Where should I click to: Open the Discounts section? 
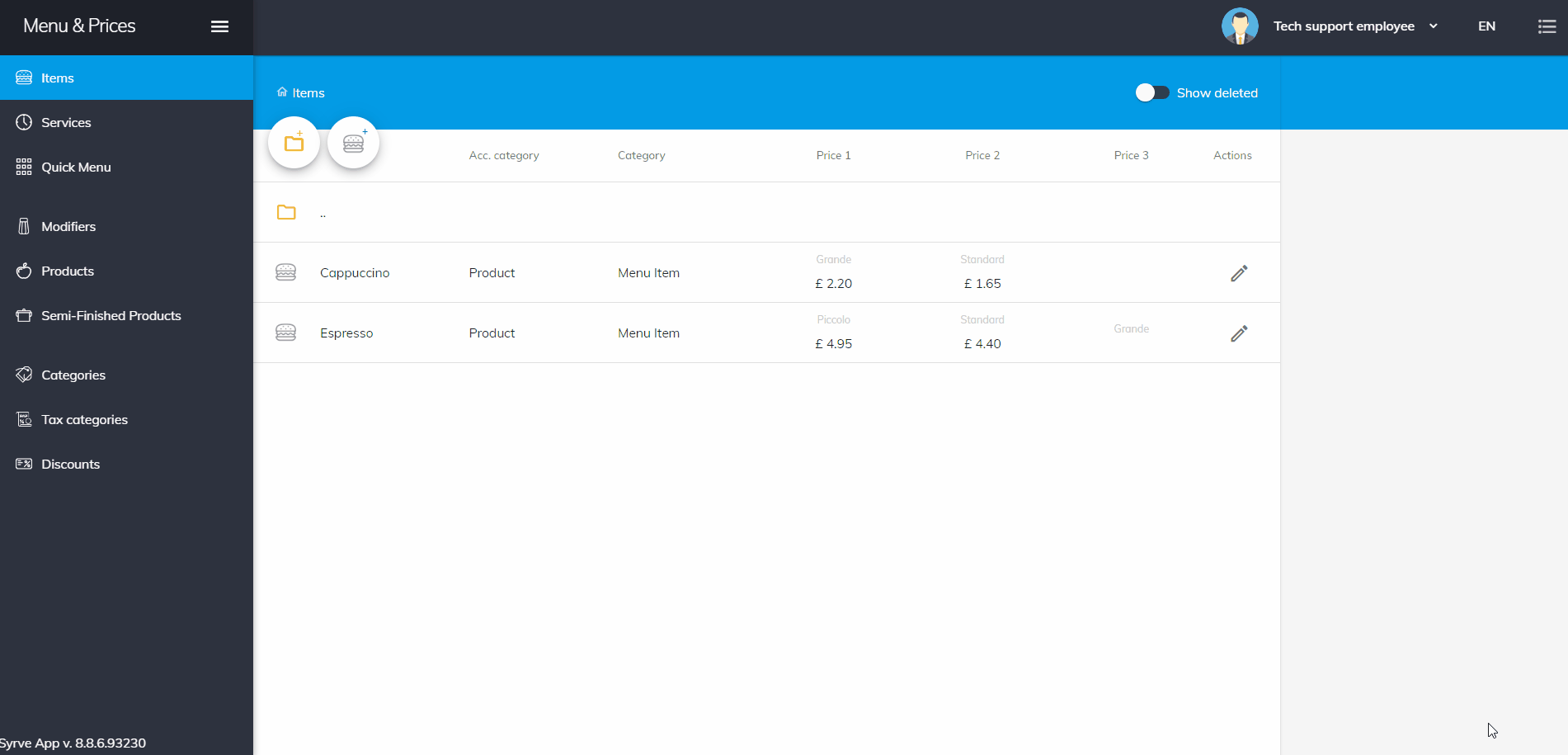tap(70, 464)
